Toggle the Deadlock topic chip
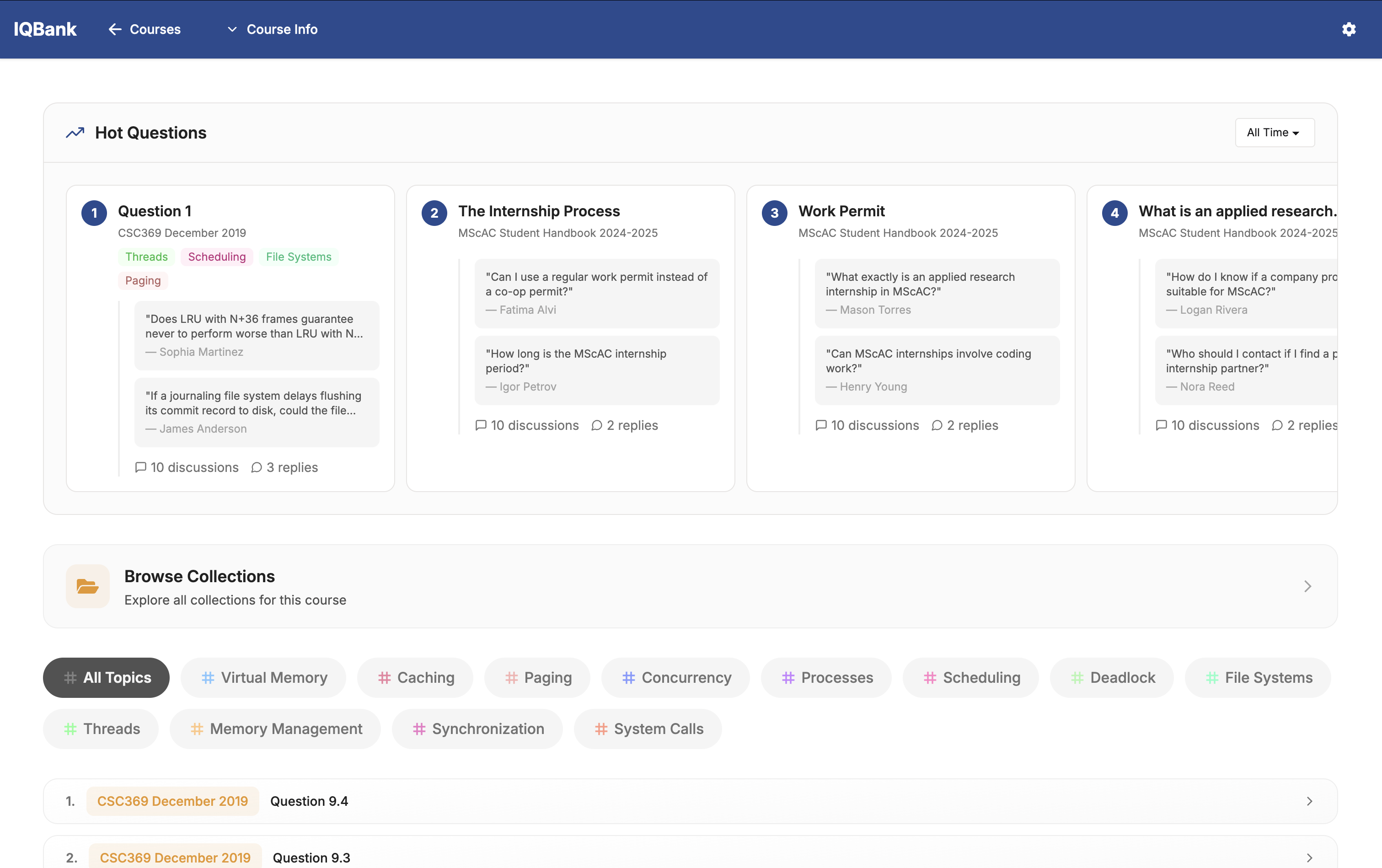Screen dimensions: 1382x868 [1112, 677]
